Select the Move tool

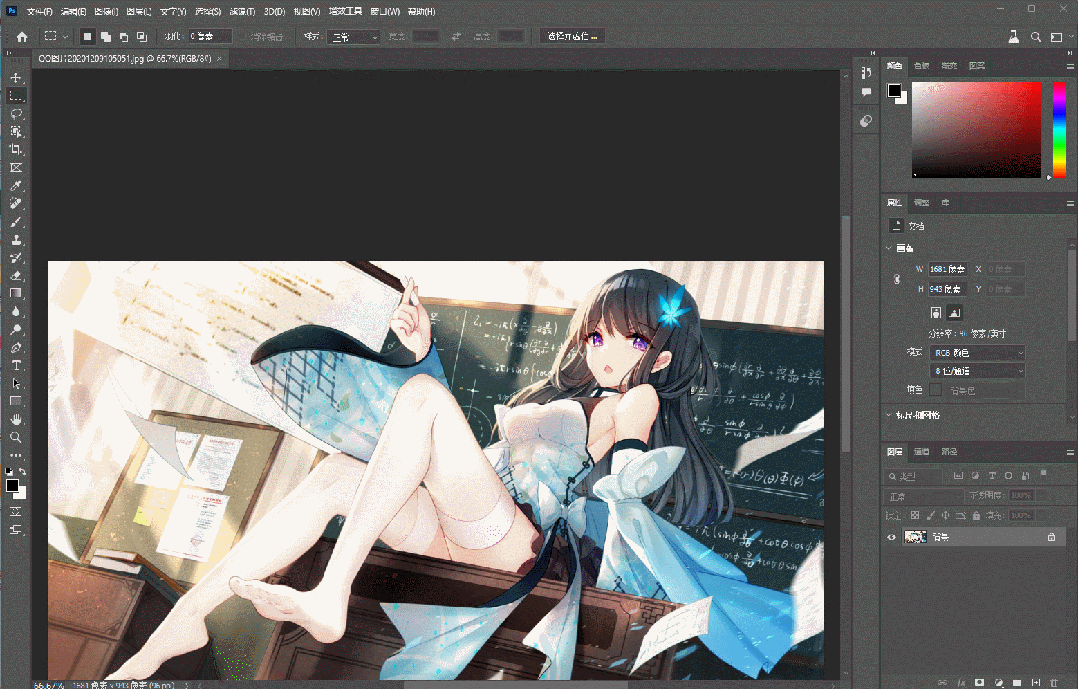[16, 78]
